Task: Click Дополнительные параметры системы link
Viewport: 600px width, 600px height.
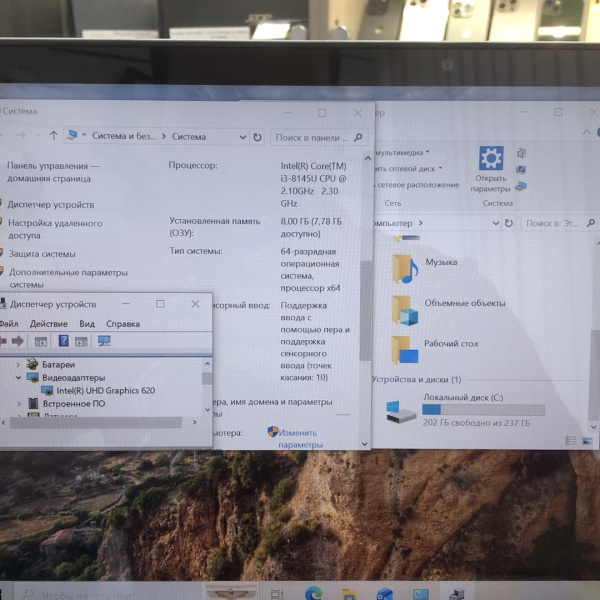Action: pos(68,278)
